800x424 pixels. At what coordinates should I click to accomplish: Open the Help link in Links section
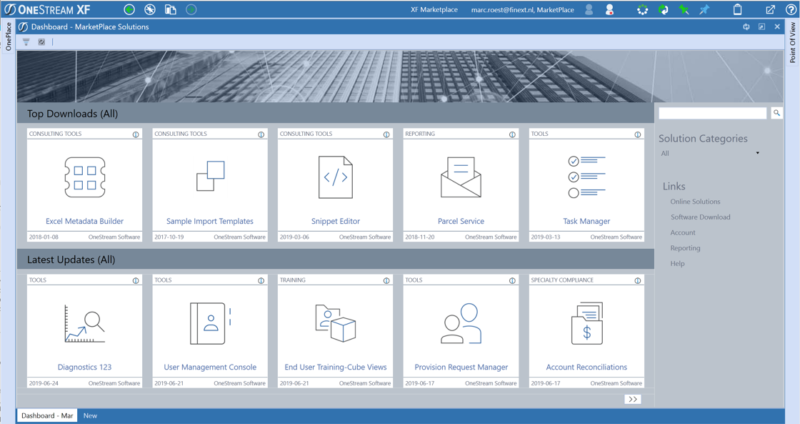click(x=677, y=263)
